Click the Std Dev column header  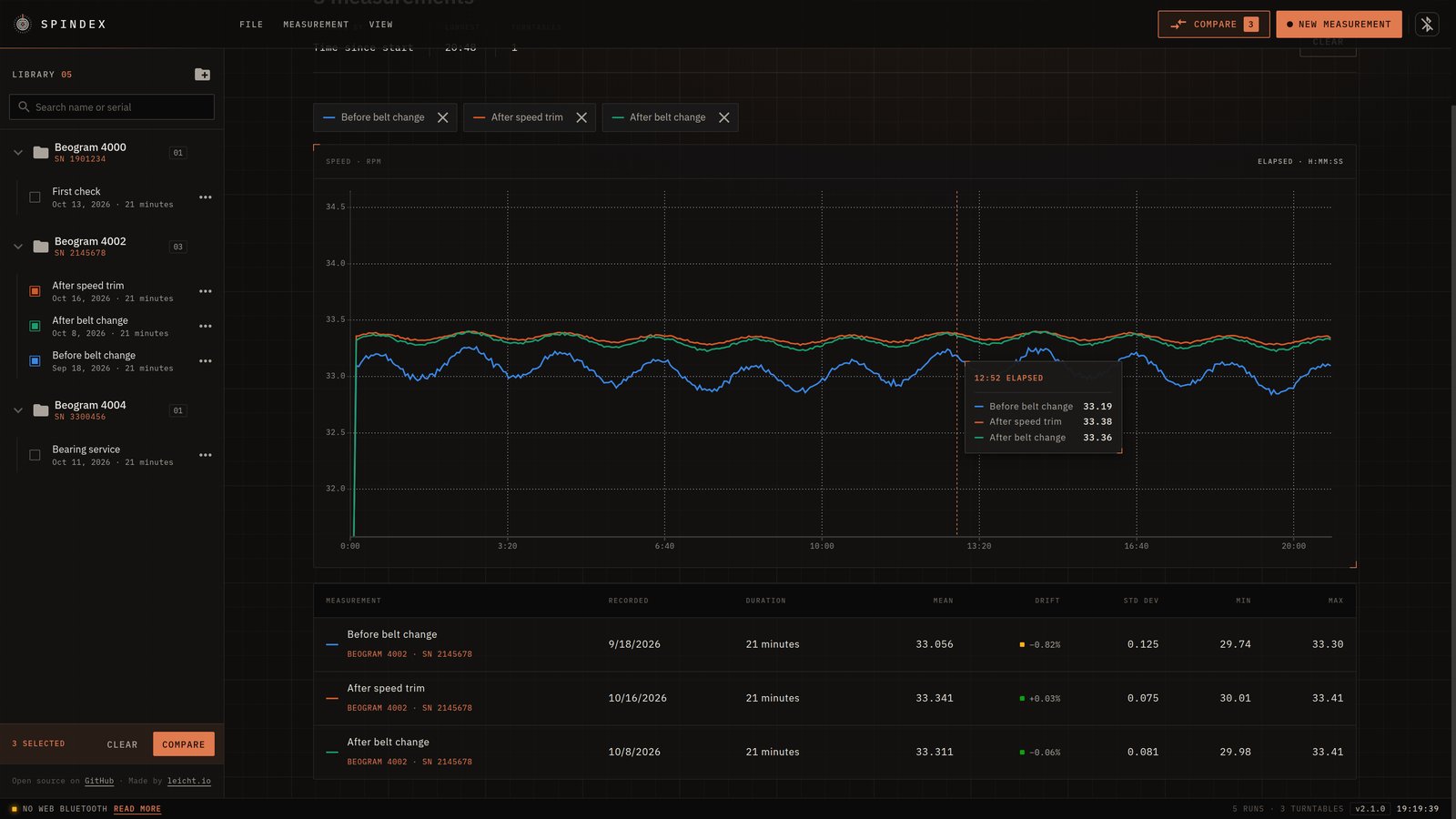pyautogui.click(x=1141, y=601)
